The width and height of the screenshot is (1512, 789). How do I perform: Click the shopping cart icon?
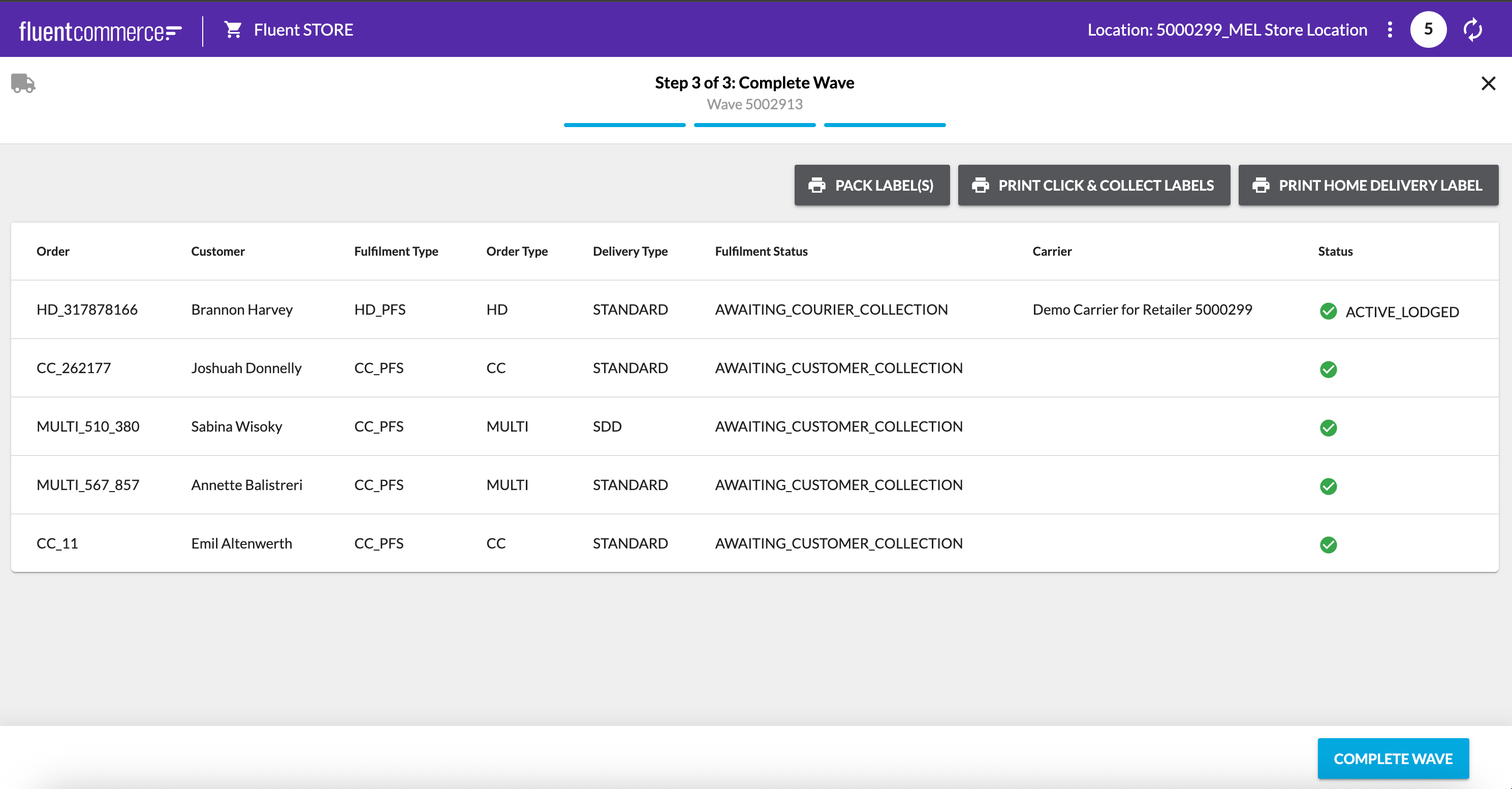tap(233, 29)
